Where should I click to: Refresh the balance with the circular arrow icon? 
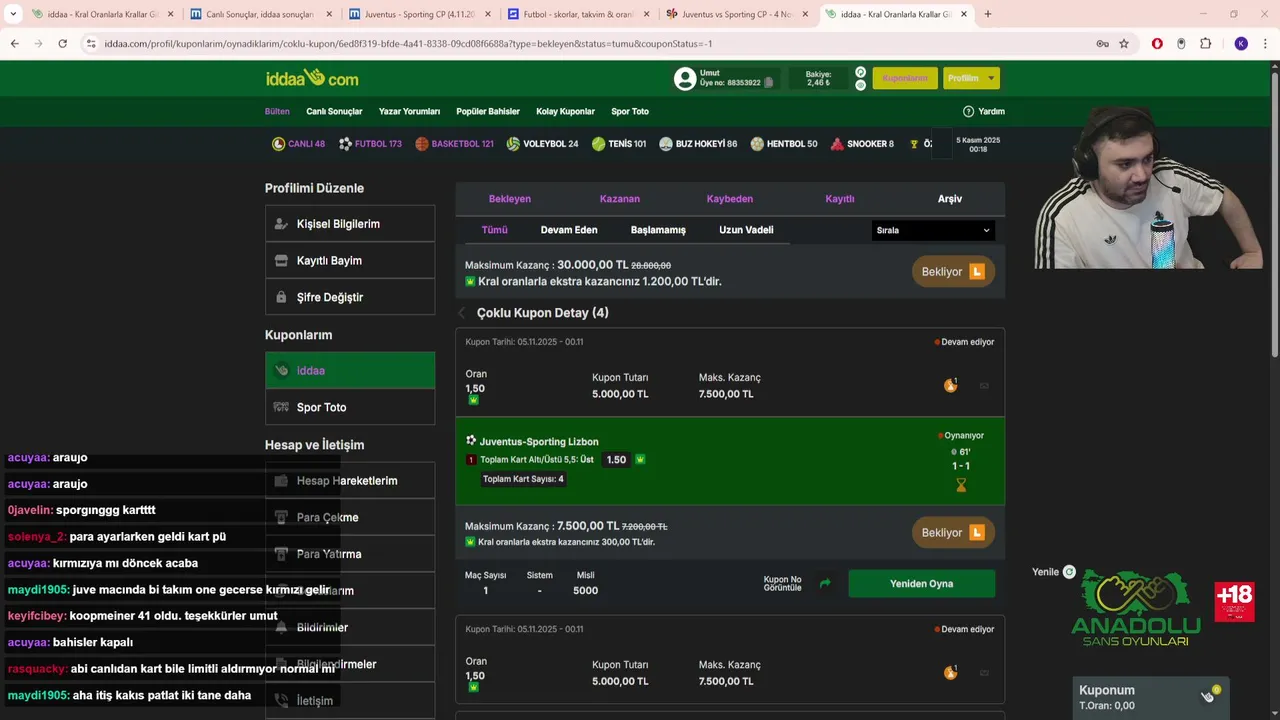coord(860,72)
